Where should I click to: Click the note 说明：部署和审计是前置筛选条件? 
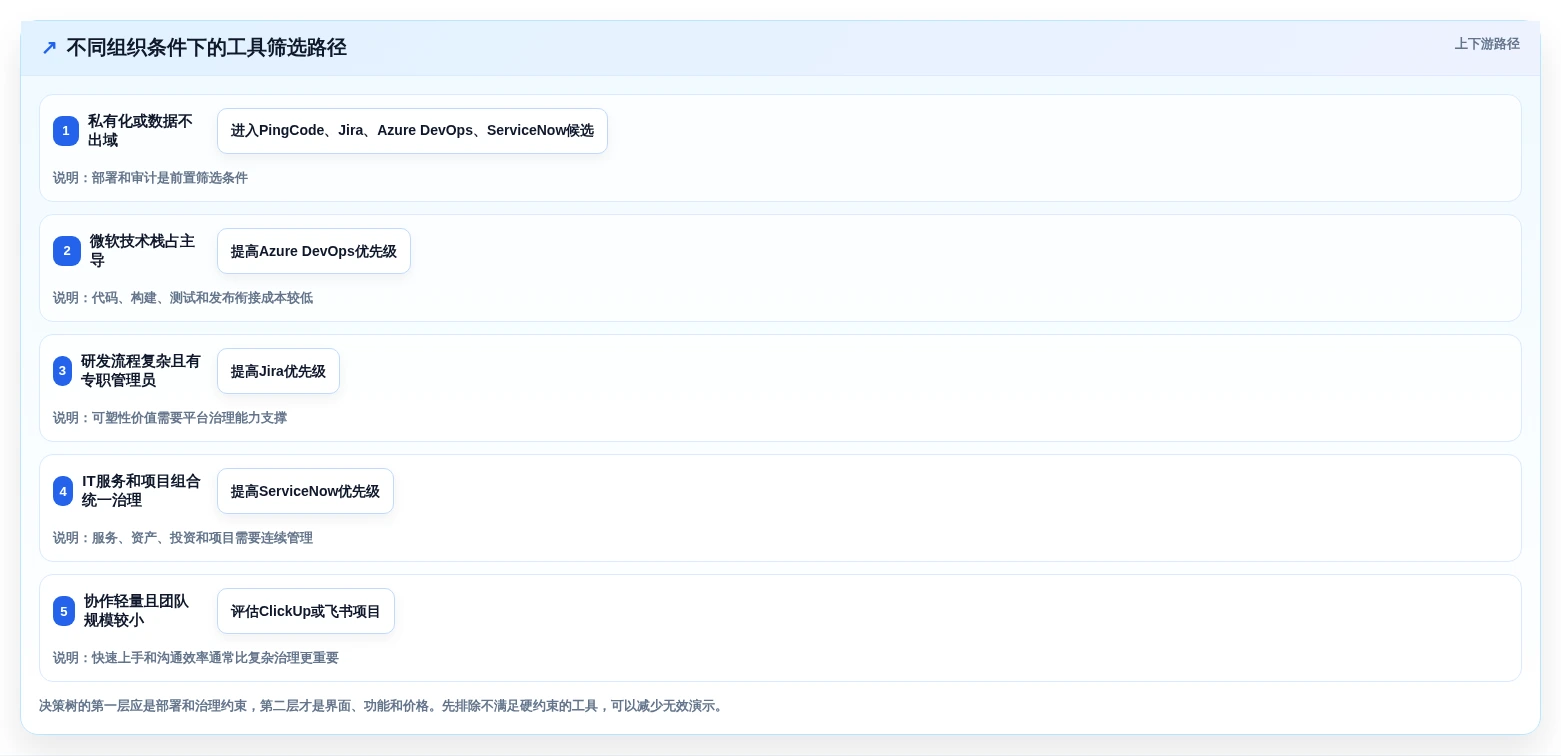pos(150,178)
